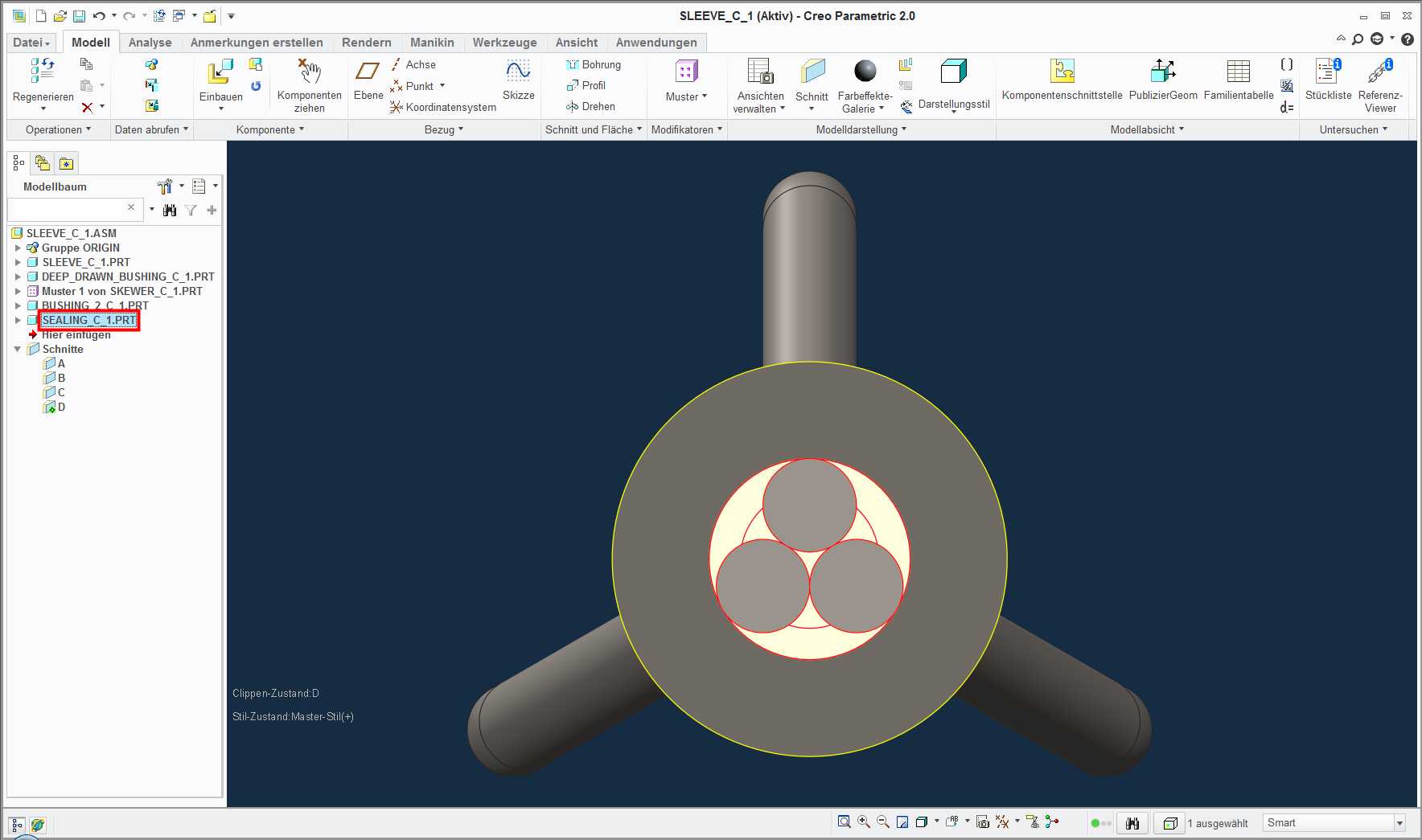Click the red X delete icon in Operationen

point(87,107)
